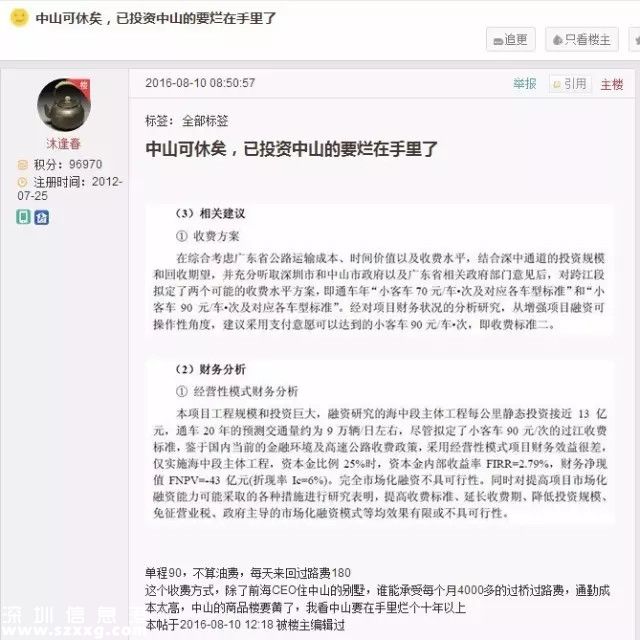
Task: Open the 财务分析 document image
Action: (x=380, y=443)
